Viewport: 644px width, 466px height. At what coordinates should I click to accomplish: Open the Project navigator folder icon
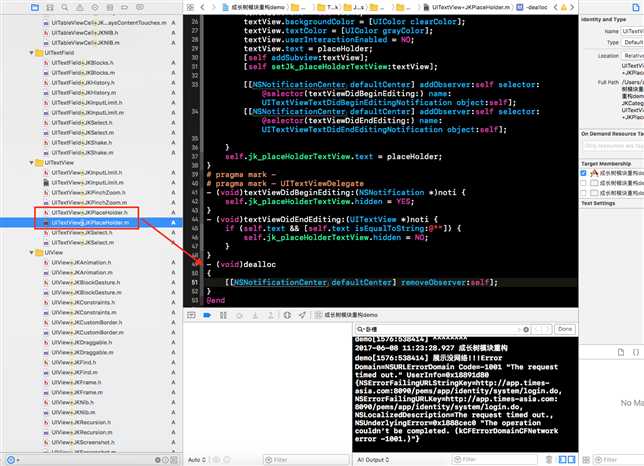(35, 7)
